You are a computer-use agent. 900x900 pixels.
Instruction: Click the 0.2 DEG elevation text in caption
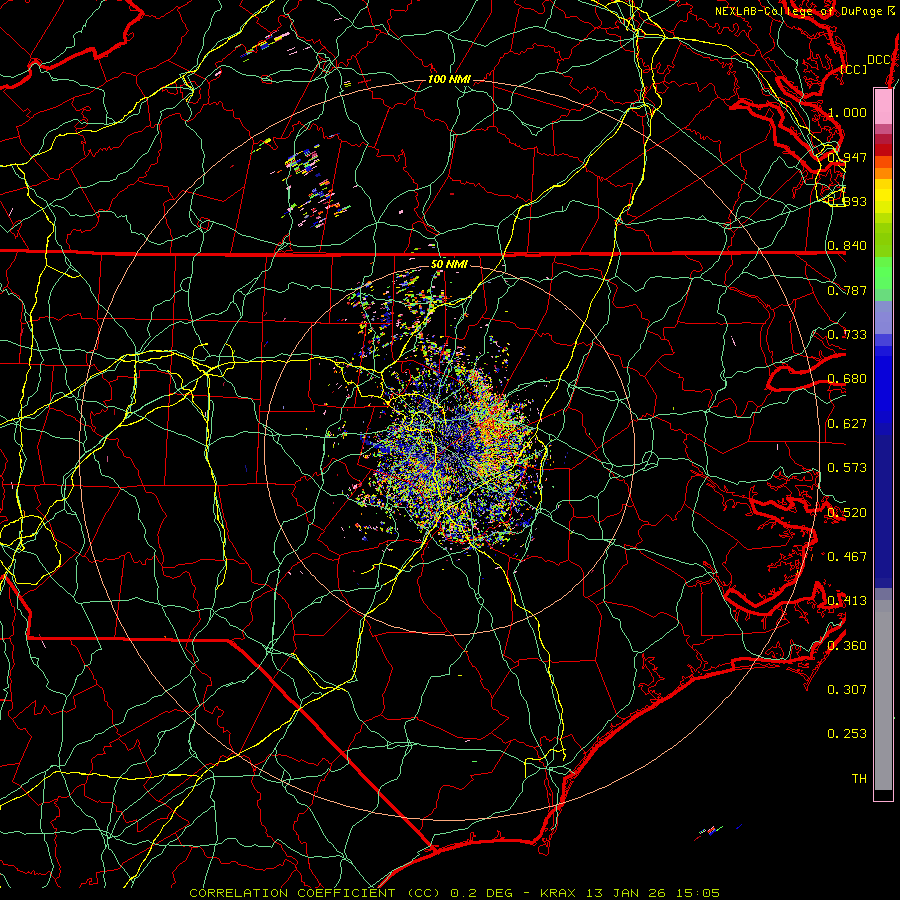[x=482, y=893]
